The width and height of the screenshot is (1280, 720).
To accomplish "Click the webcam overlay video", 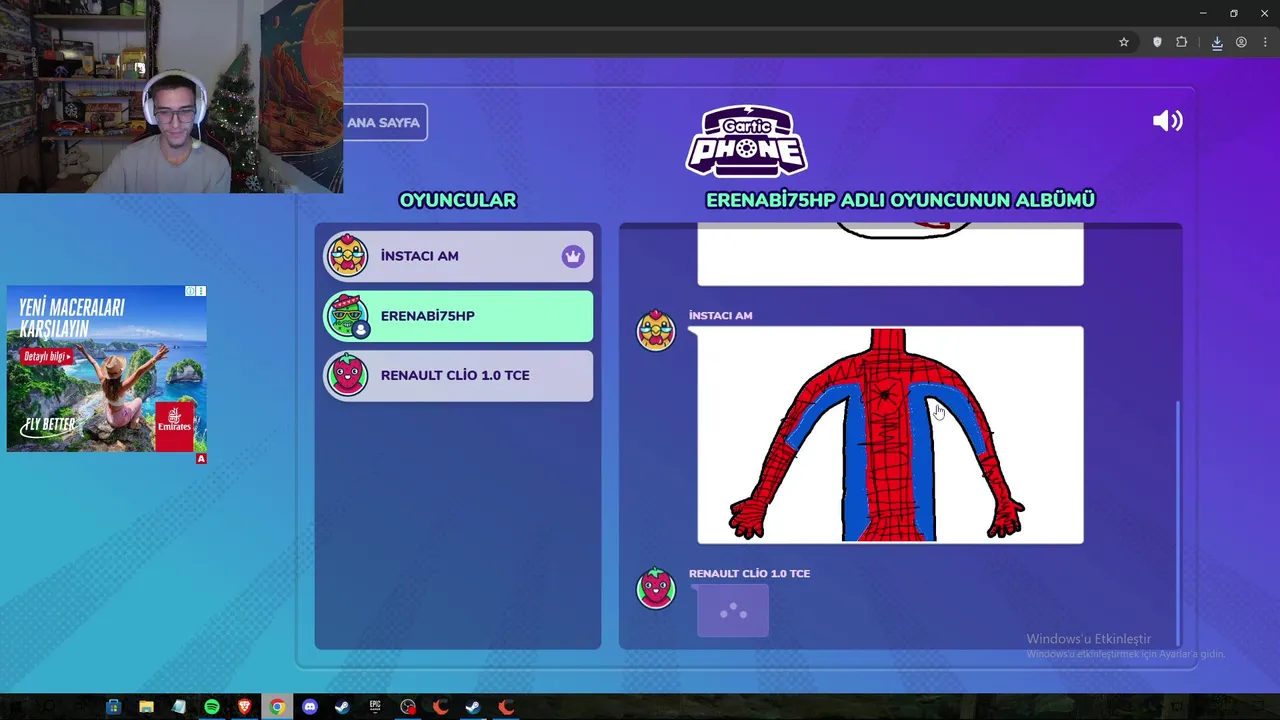I will 171,96.
